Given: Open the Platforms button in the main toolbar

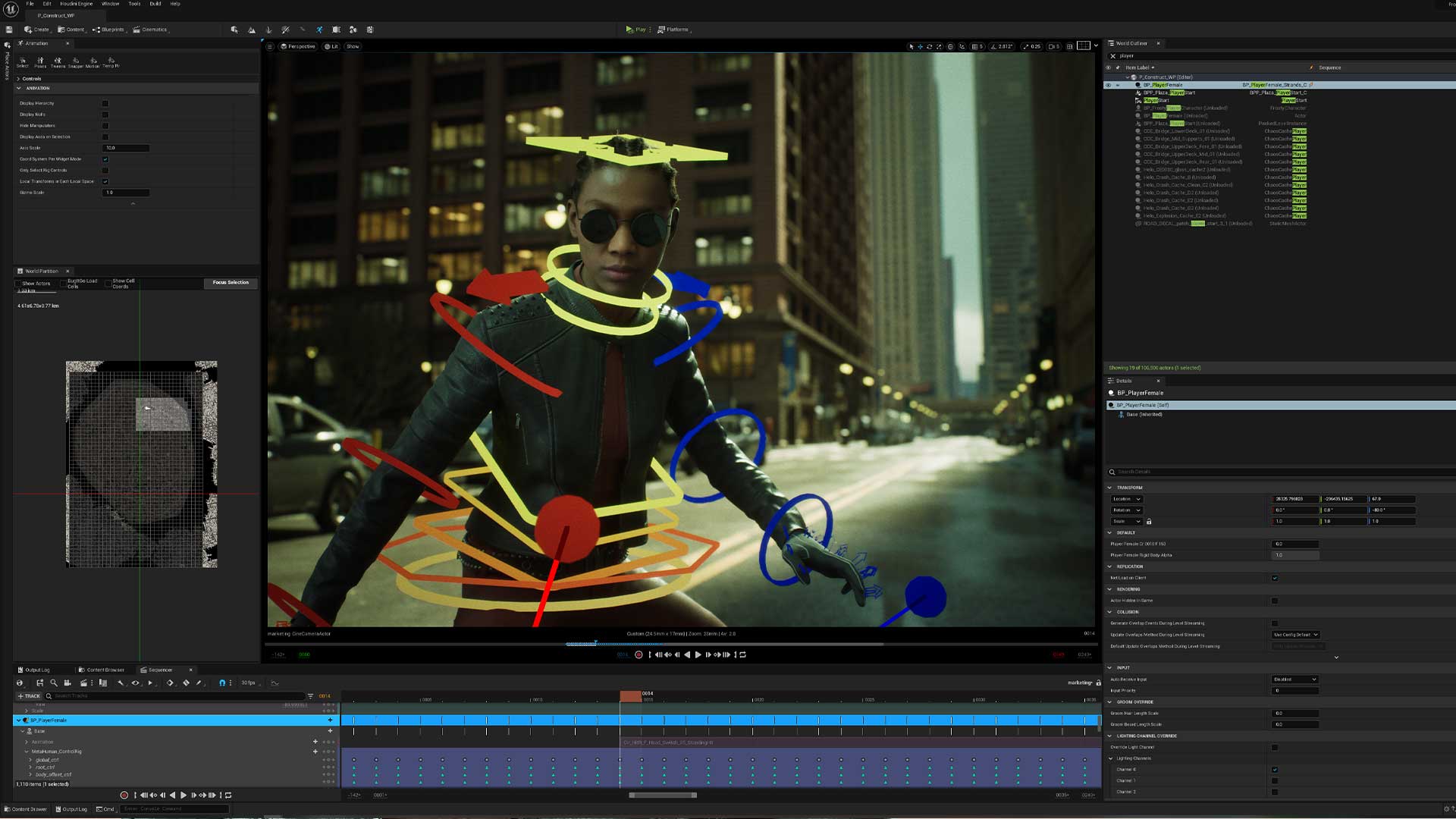Looking at the screenshot, I should click(x=674, y=30).
